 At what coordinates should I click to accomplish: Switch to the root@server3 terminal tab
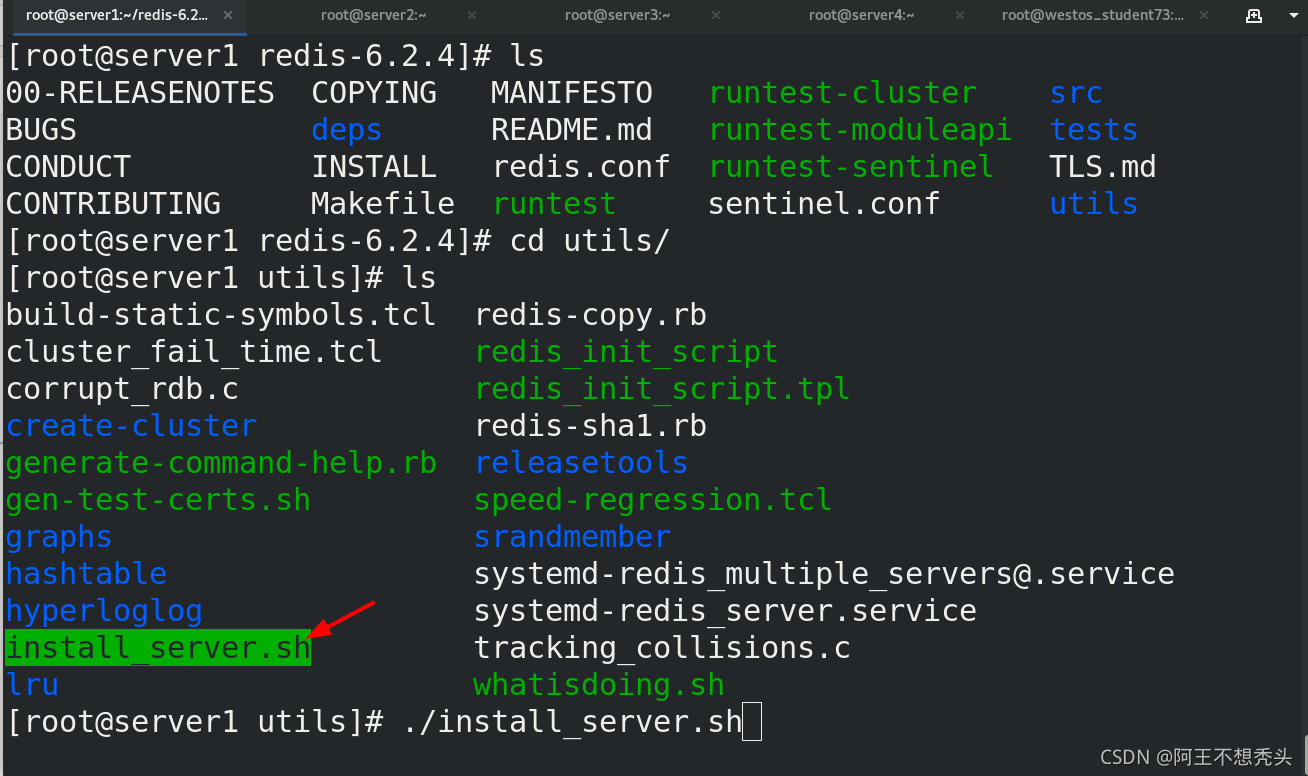pyautogui.click(x=618, y=15)
